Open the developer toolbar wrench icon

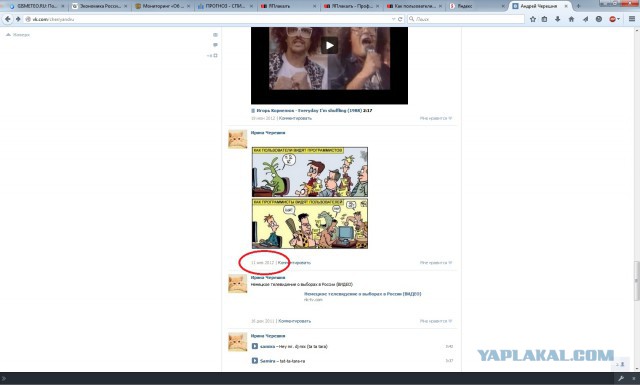pyautogui.click(x=621, y=378)
